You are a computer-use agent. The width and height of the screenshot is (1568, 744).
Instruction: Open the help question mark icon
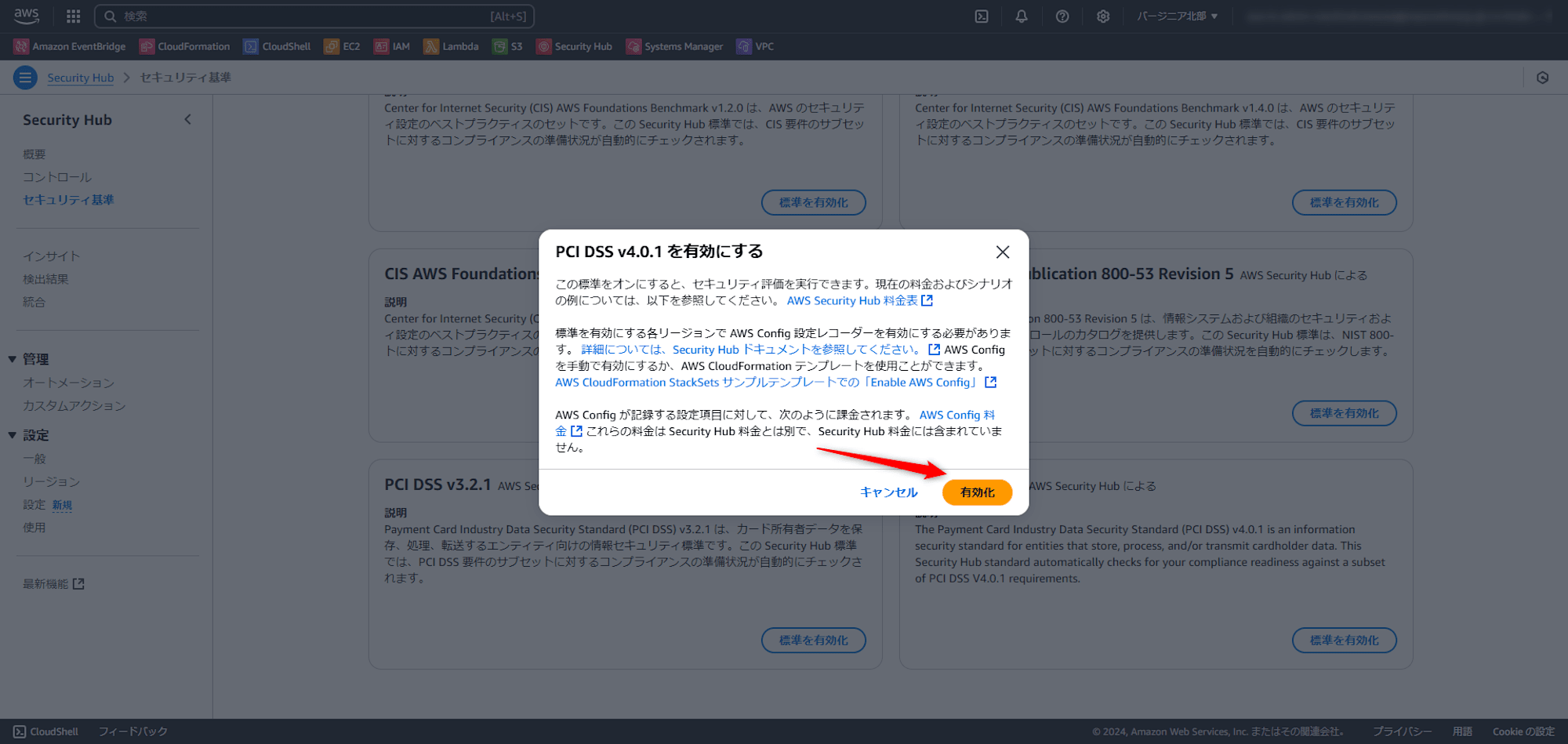(1062, 16)
